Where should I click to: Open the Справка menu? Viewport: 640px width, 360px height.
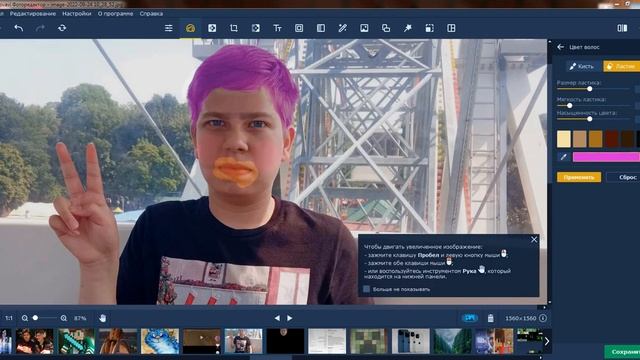[151, 13]
